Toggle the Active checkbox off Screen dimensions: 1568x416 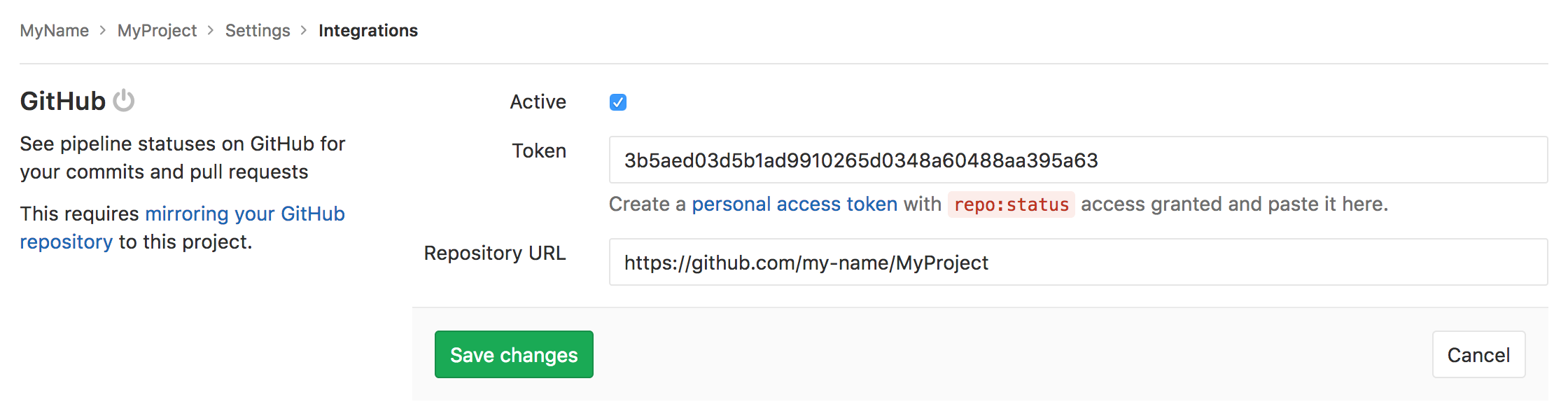(617, 102)
